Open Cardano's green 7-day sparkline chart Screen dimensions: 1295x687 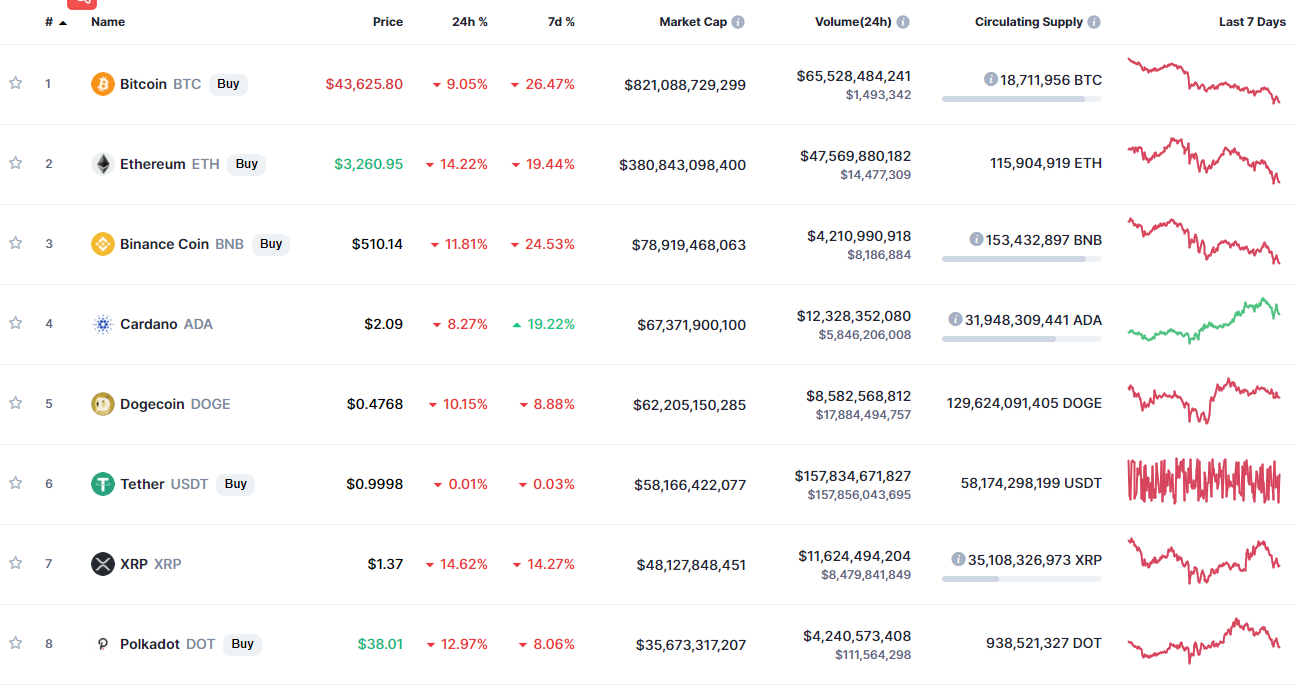pos(1203,321)
